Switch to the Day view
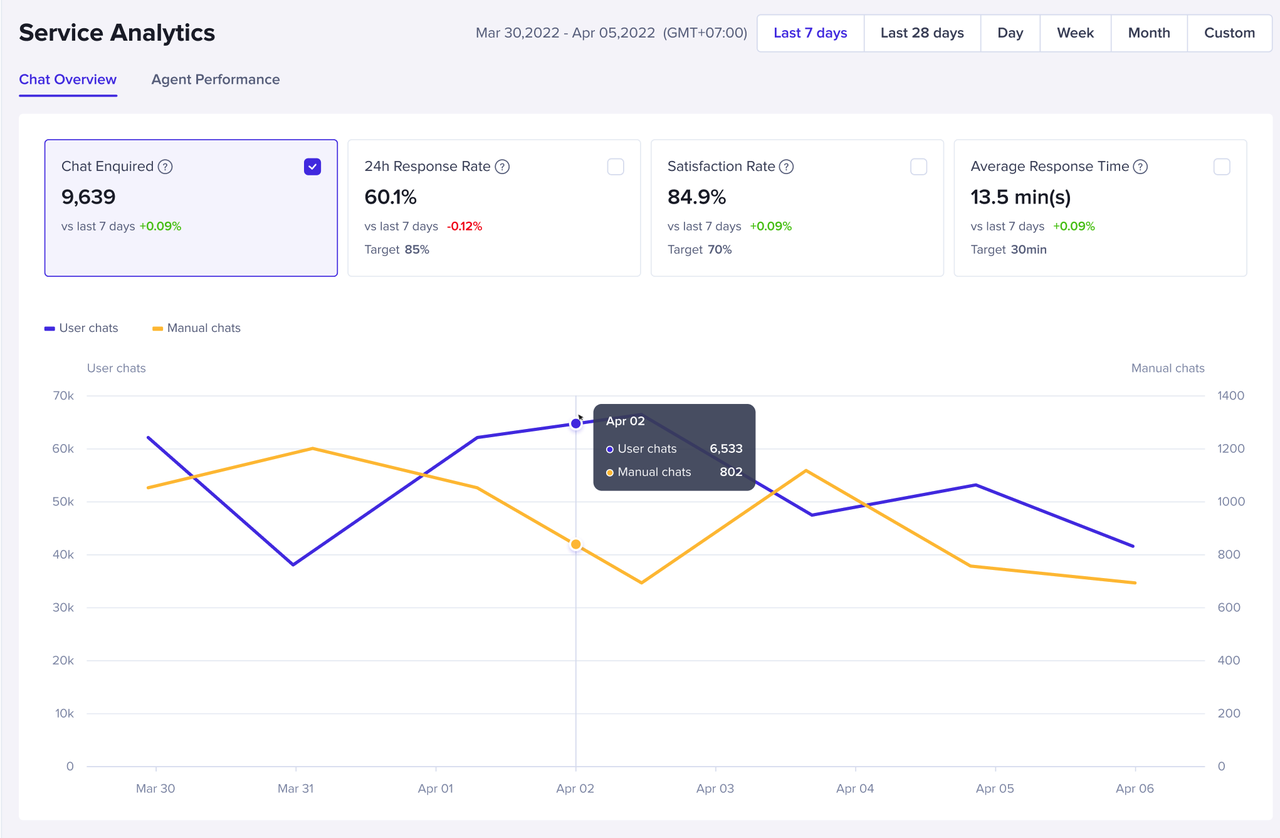 (1010, 33)
